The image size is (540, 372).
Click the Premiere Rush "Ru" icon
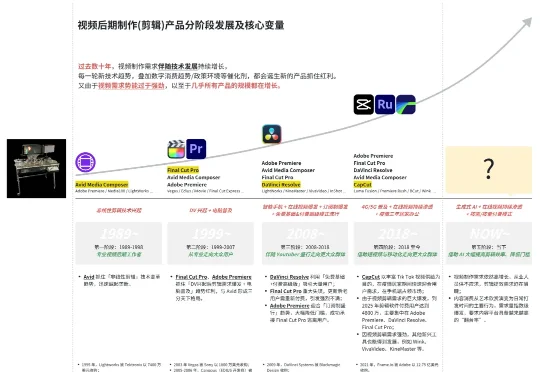(x=385, y=104)
